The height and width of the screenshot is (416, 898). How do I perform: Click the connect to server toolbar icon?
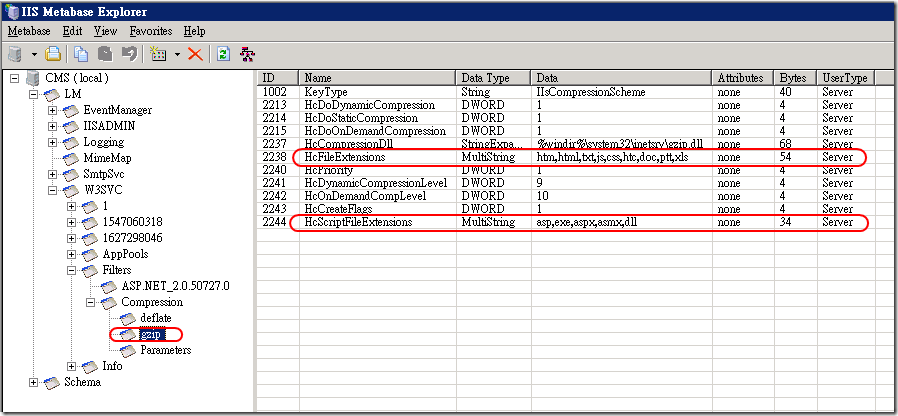[x=15, y=53]
